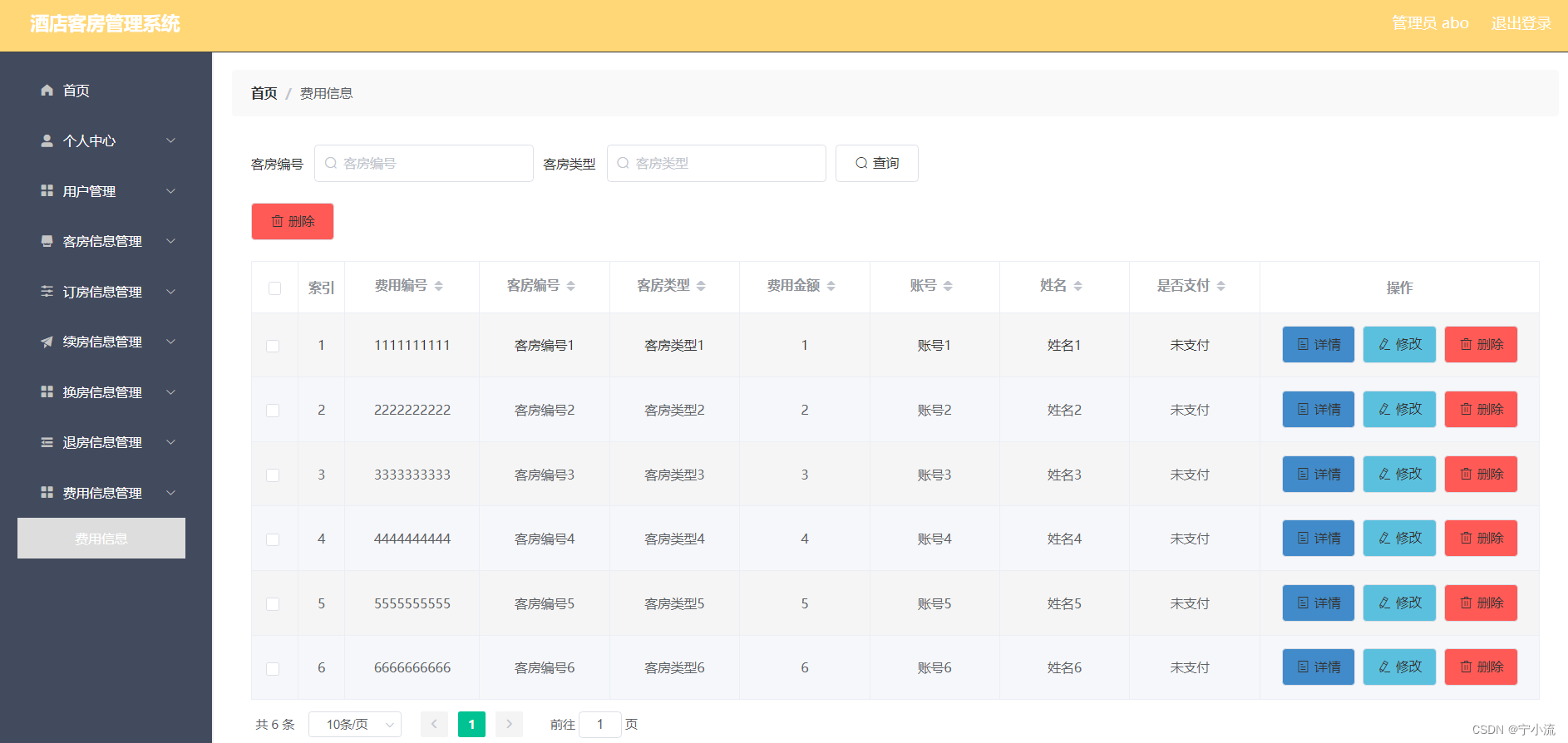Click the 查询 search button
This screenshot has height=743, width=1568.
[x=877, y=163]
